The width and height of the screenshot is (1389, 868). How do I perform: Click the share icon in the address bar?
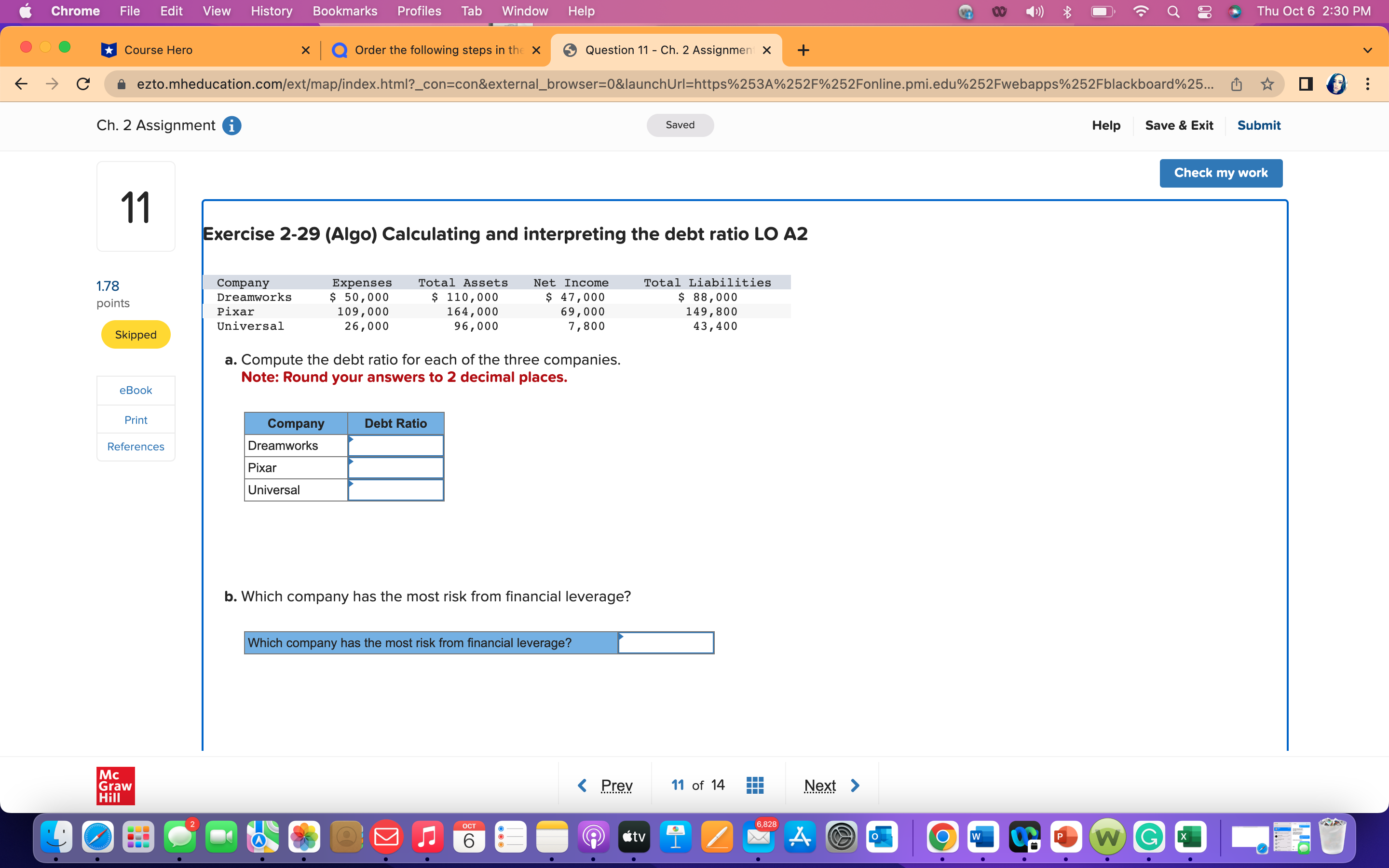[1236, 84]
